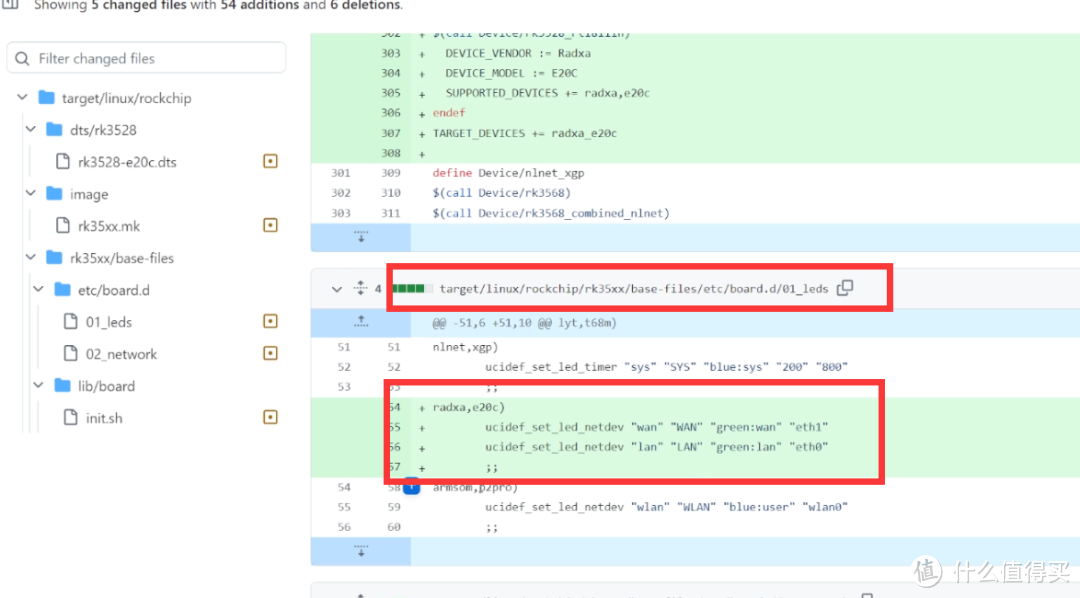
Task: Click the 'SUPPORTED_DEVICES += radxa,e20c' line
Action: pyautogui.click(x=547, y=93)
